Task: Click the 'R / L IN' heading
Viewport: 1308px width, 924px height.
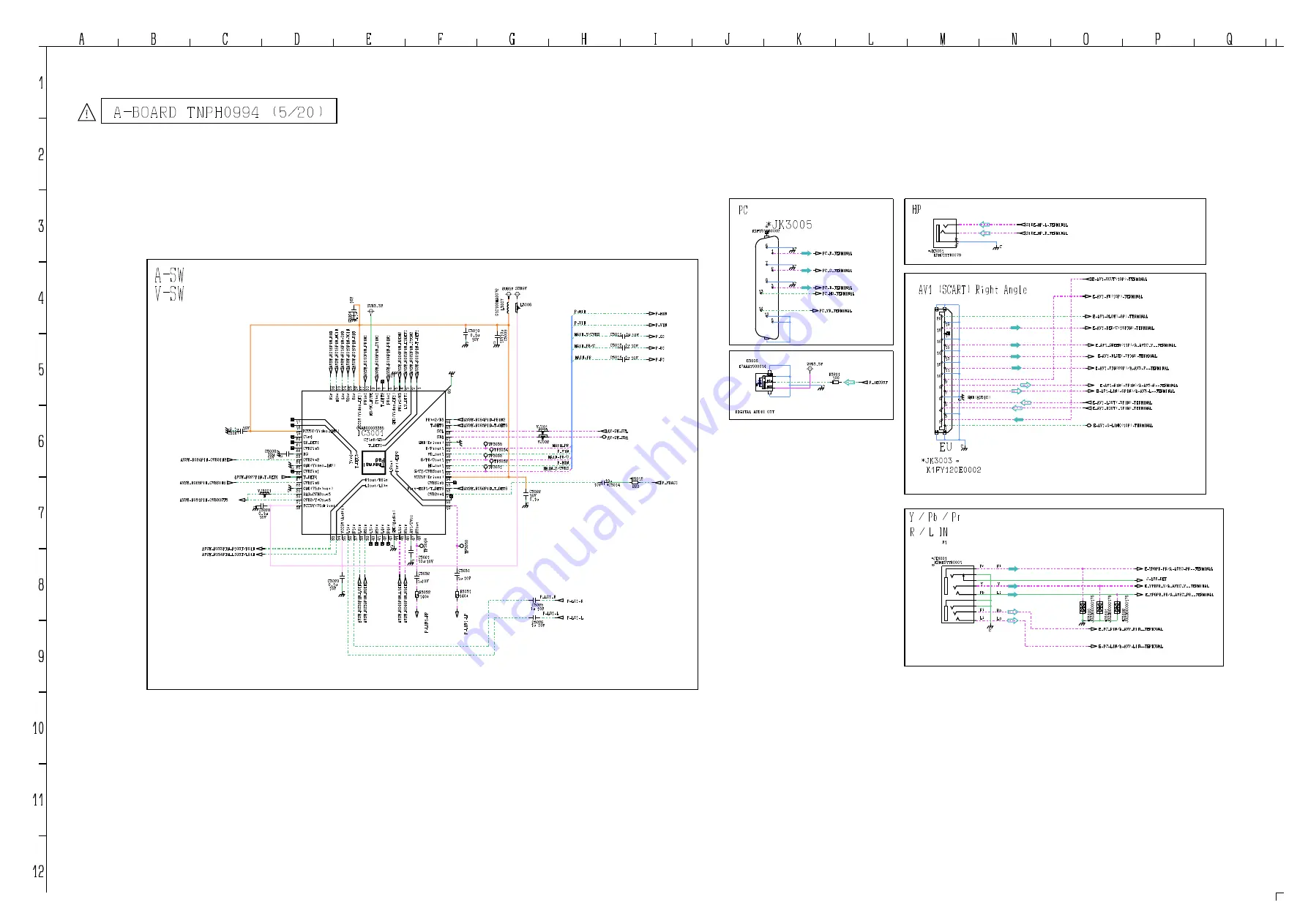Action: [x=929, y=532]
